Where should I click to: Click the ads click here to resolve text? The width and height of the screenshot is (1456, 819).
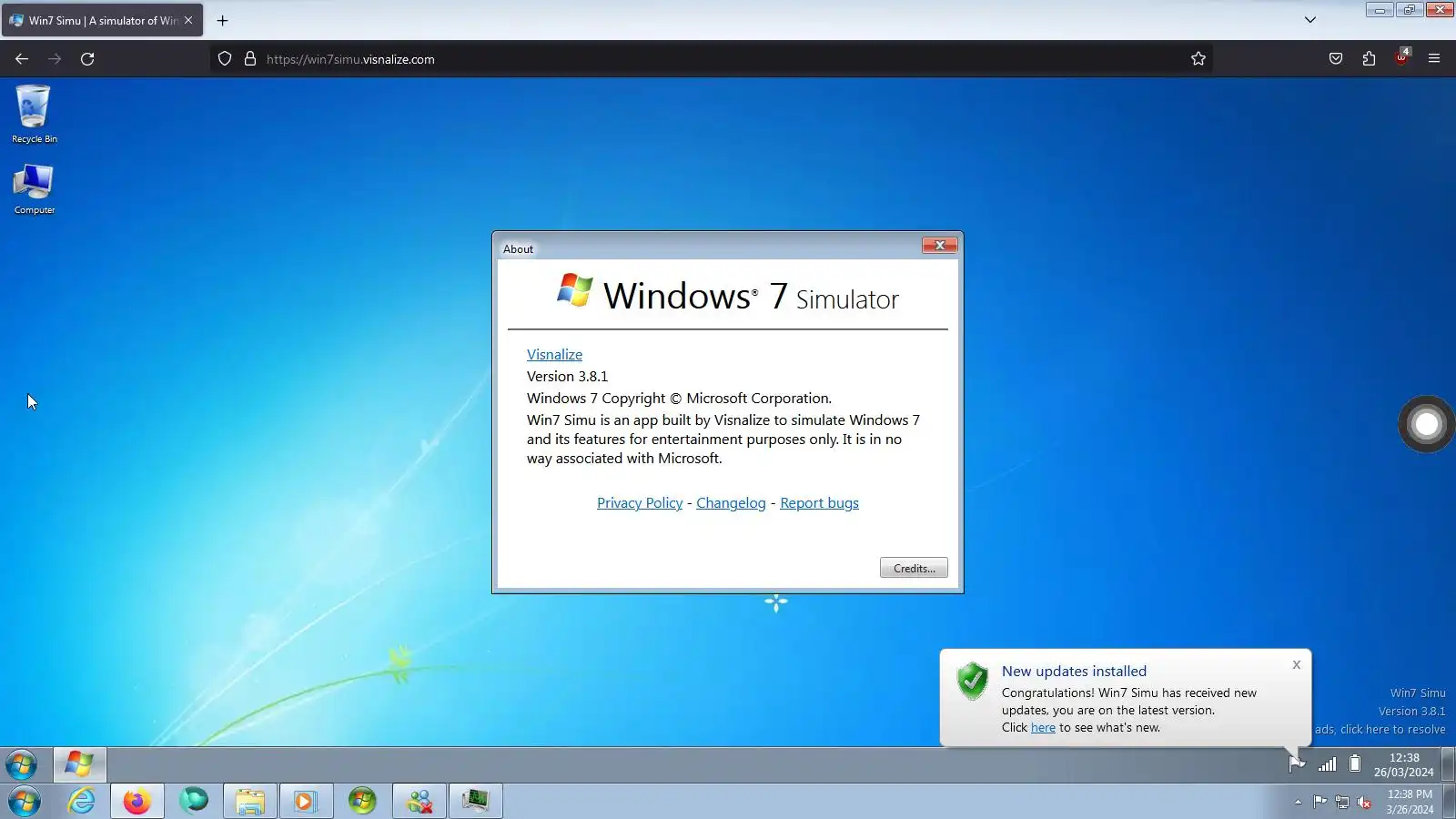(x=1380, y=730)
